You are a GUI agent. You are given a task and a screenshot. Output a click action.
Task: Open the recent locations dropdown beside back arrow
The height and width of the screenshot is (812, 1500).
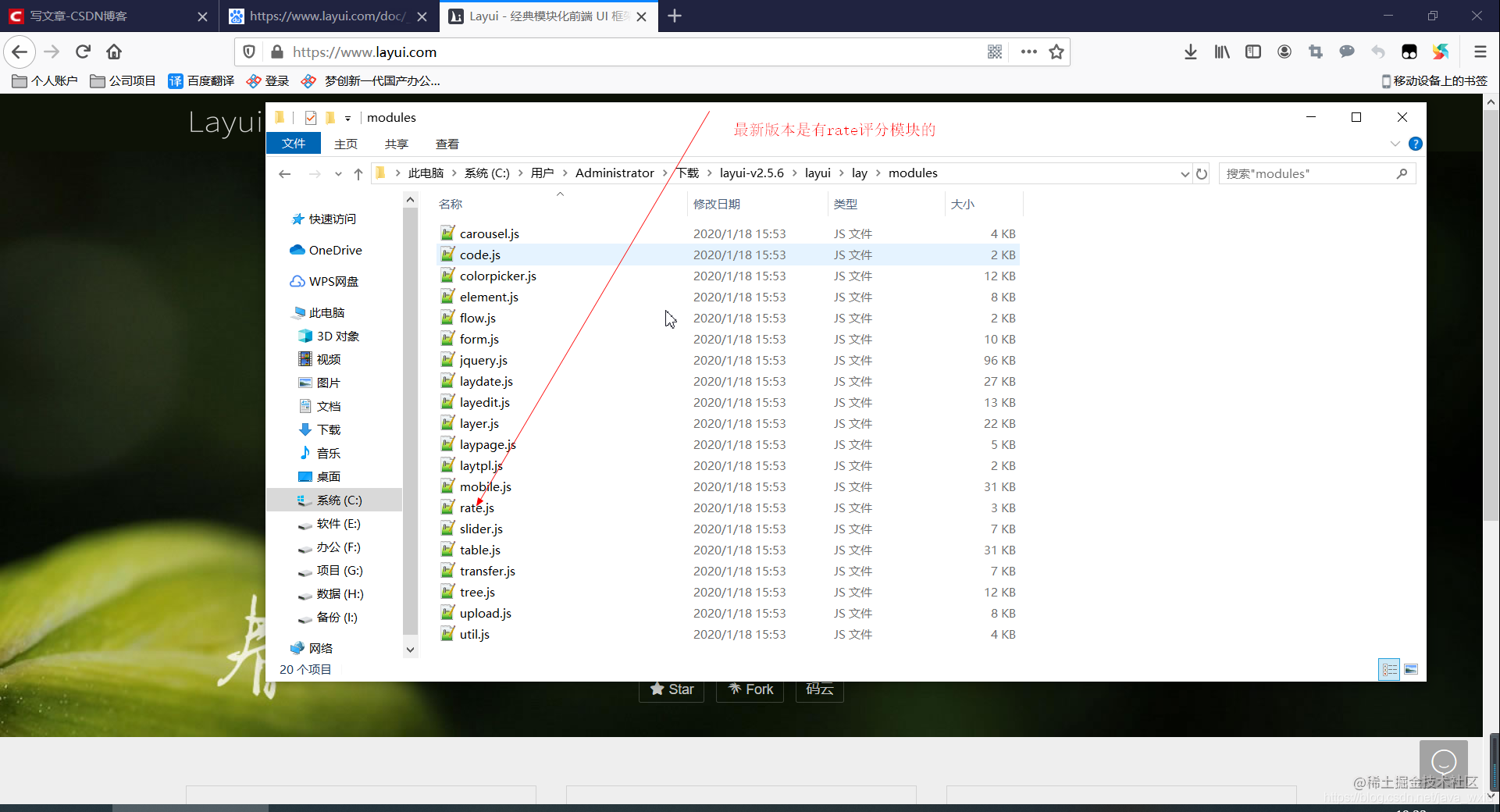tap(338, 173)
